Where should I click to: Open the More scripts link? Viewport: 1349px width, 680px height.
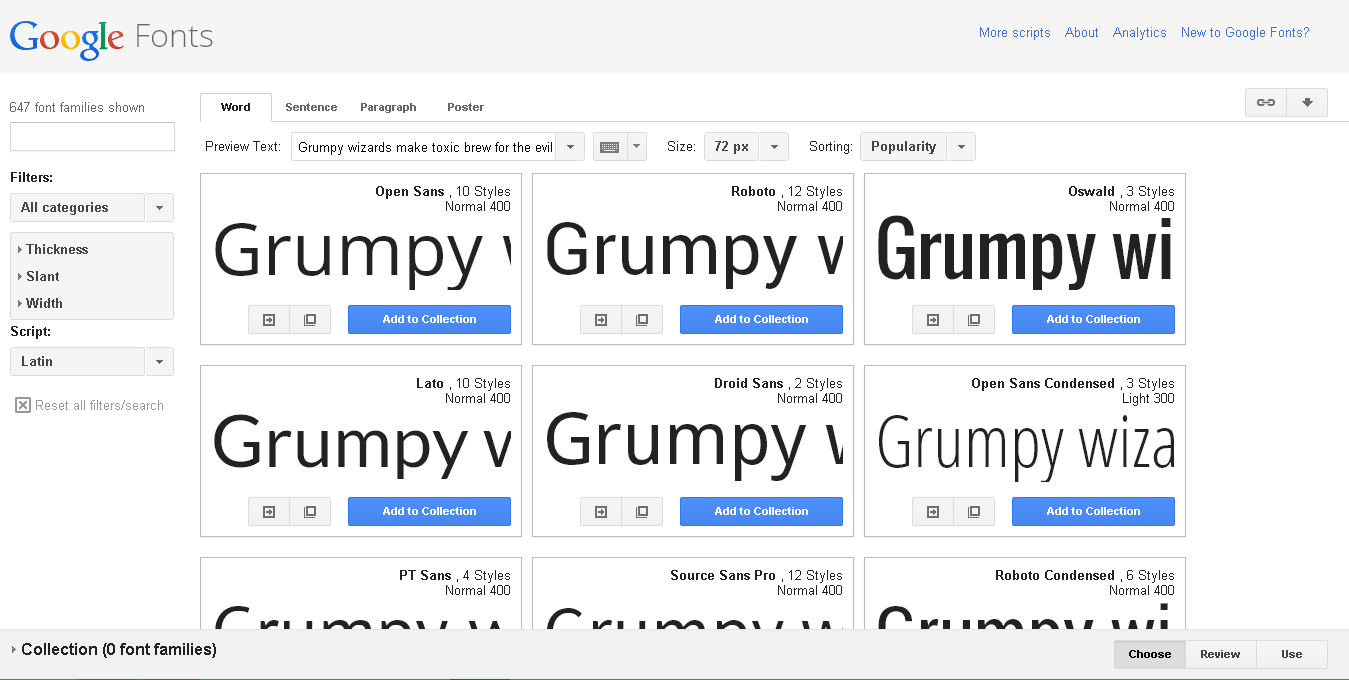point(1014,32)
